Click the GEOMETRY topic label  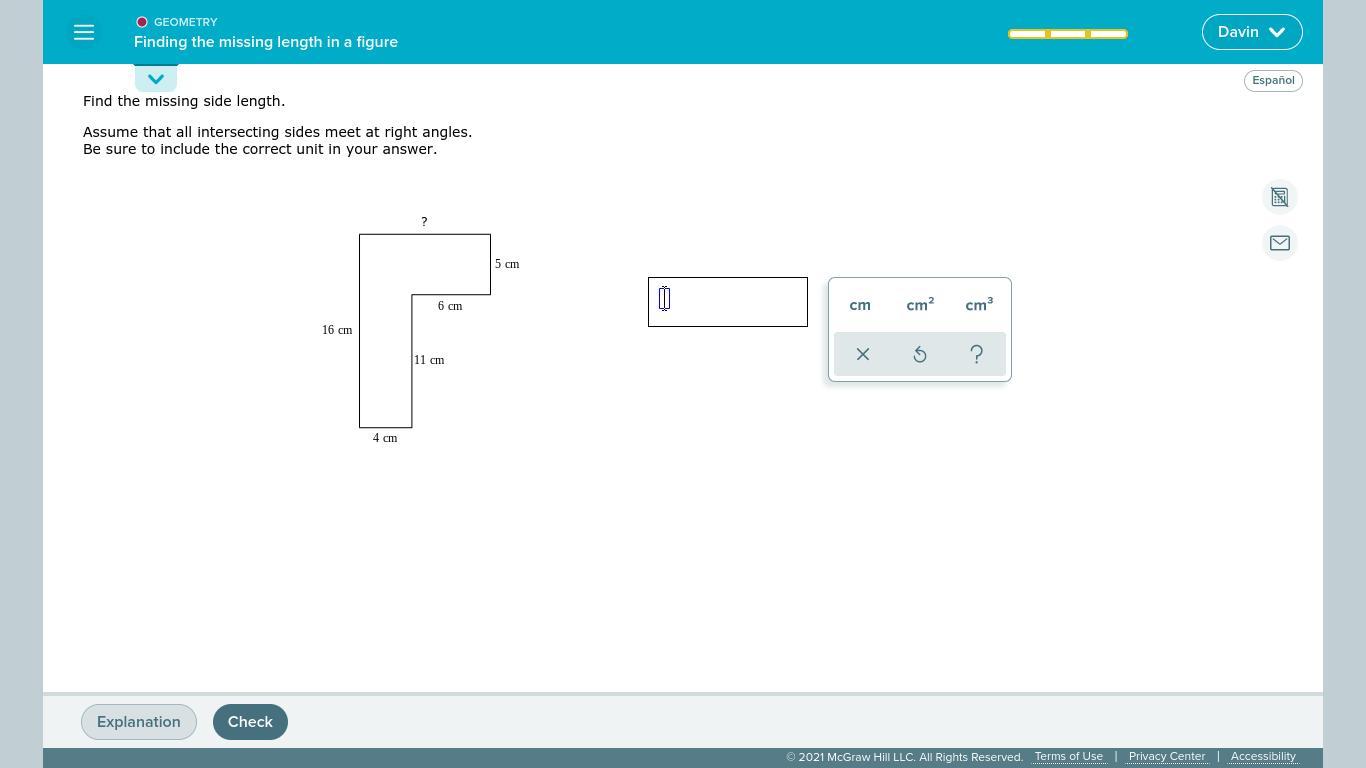(x=185, y=22)
